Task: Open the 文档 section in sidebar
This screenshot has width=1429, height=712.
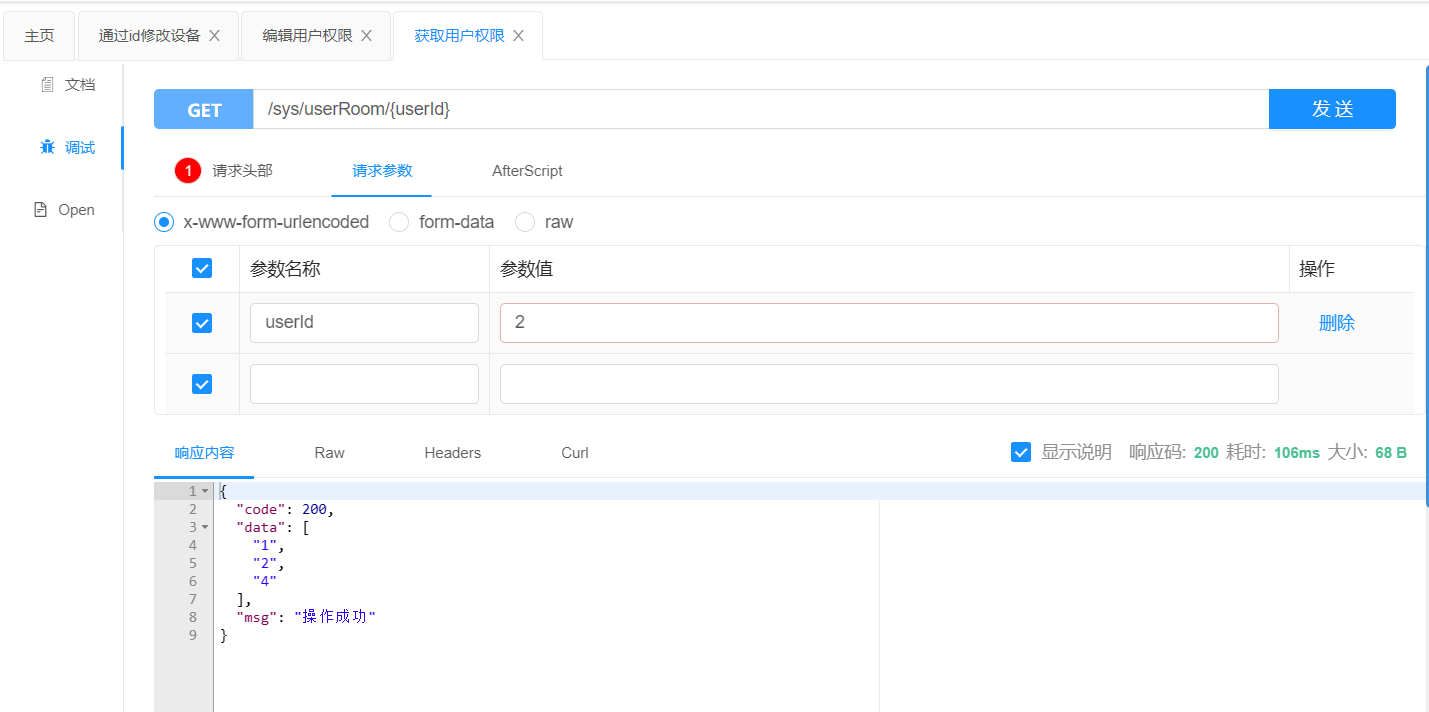Action: 68,84
